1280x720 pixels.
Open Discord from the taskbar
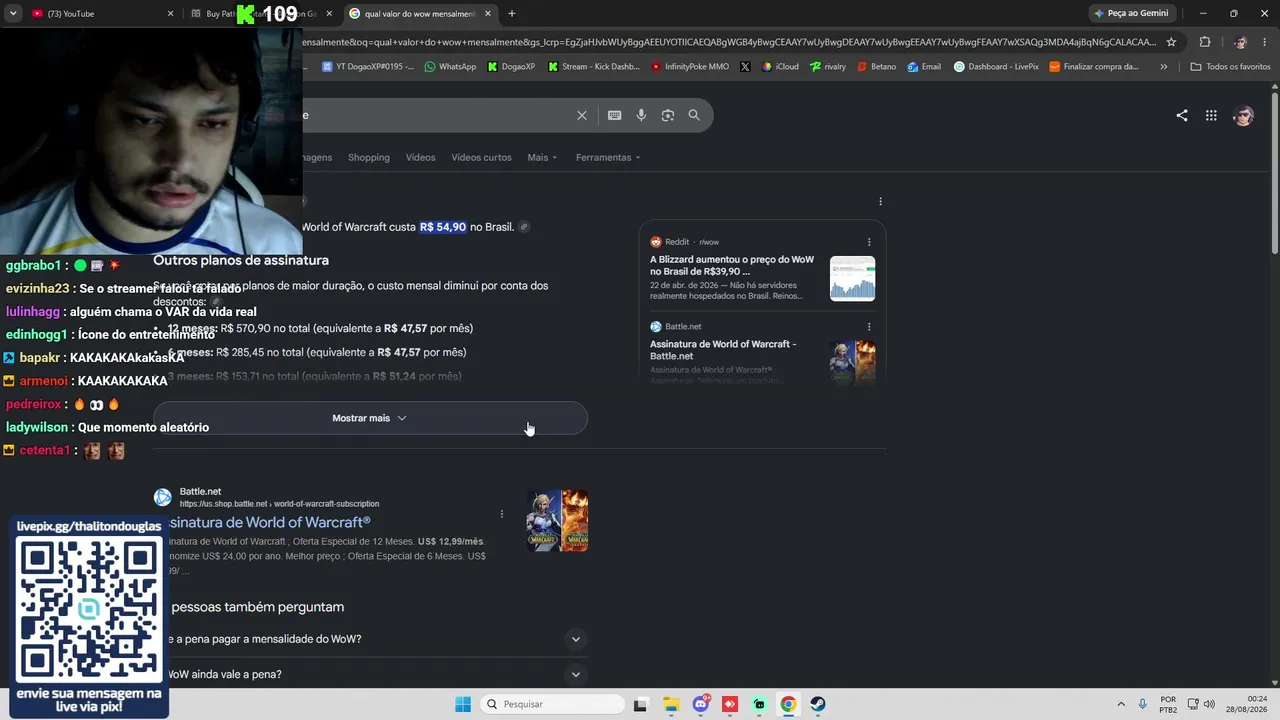[x=701, y=704]
